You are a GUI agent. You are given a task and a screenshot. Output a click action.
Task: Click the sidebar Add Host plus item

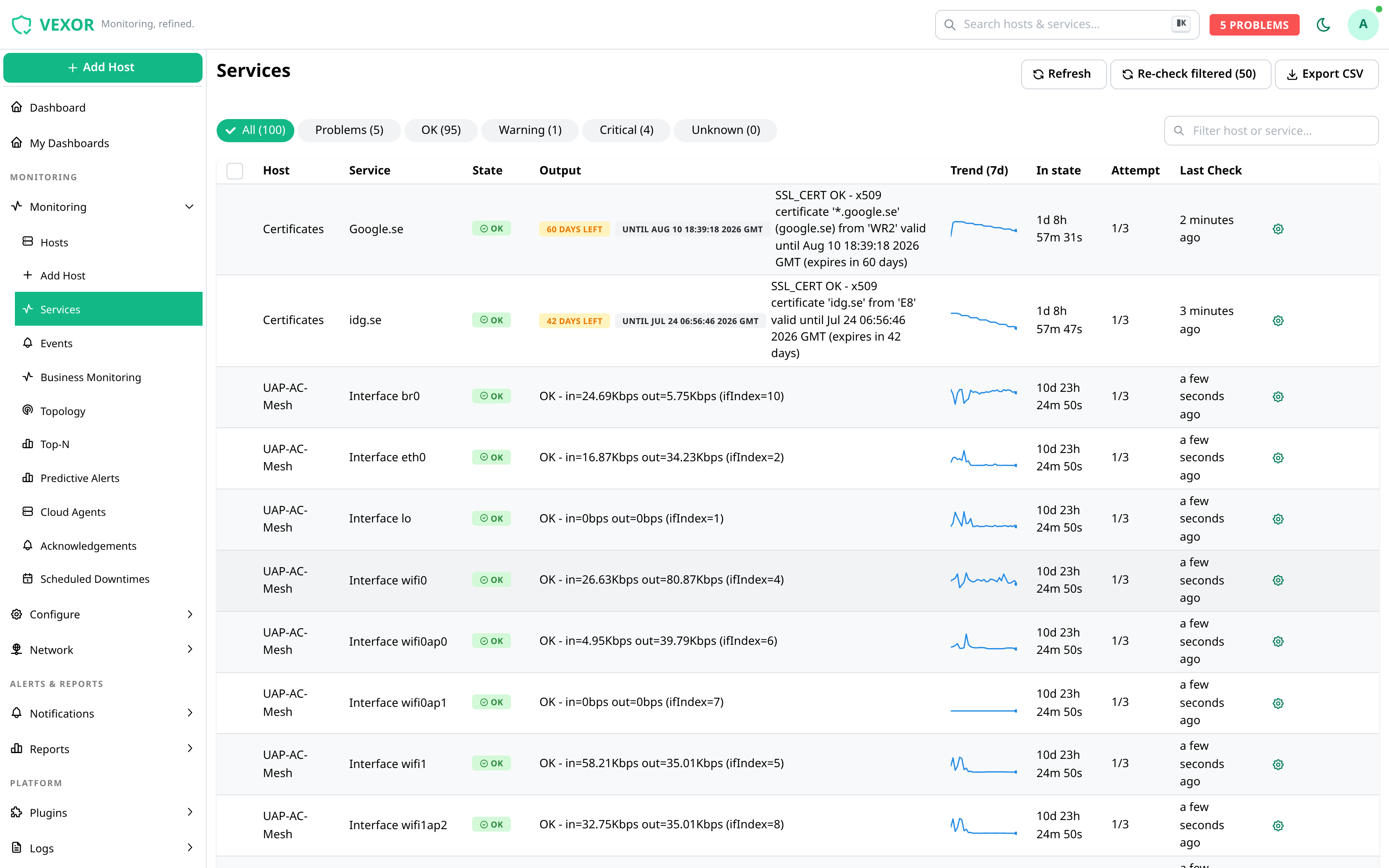tap(108, 276)
